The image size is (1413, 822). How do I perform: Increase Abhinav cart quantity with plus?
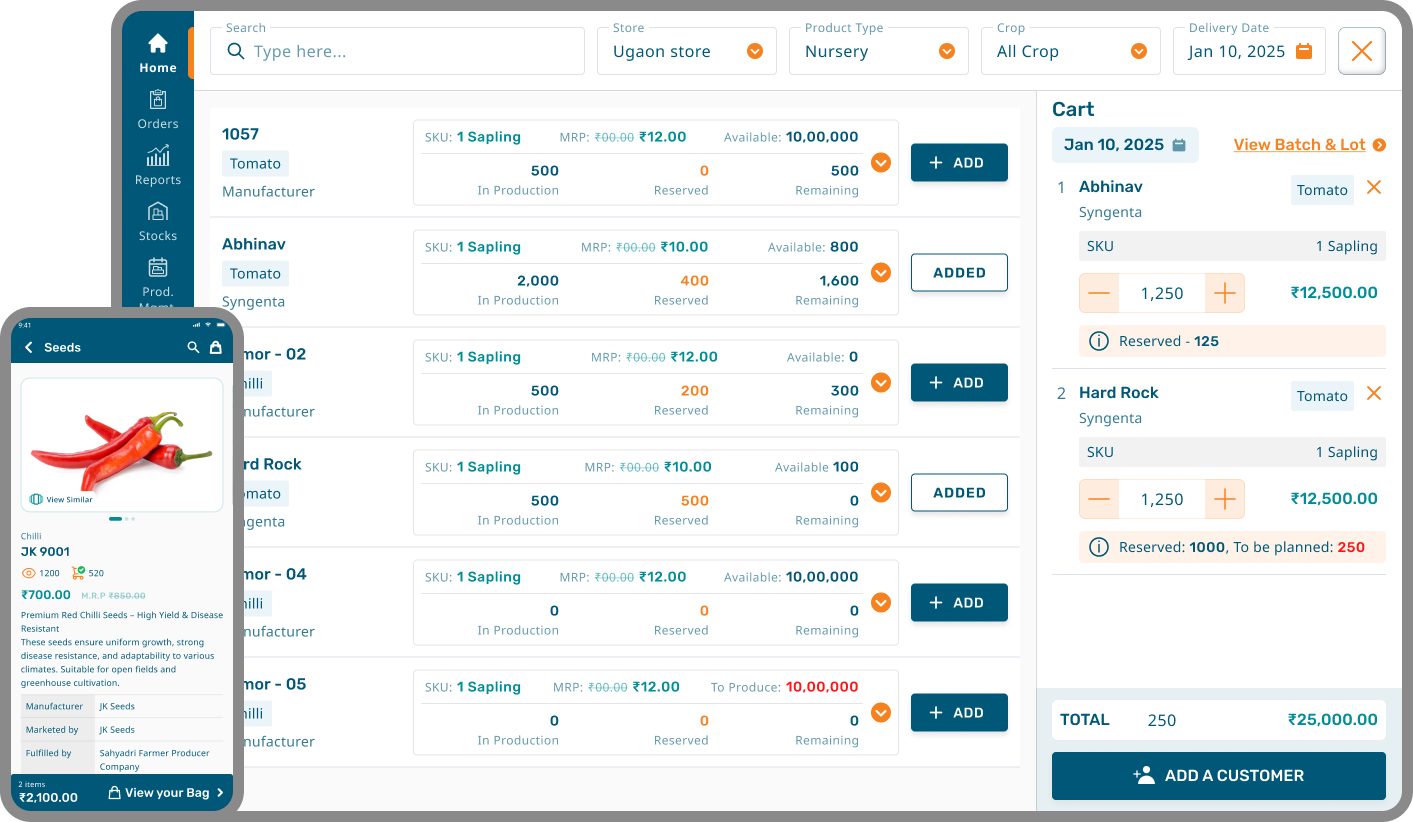[x=1224, y=293]
